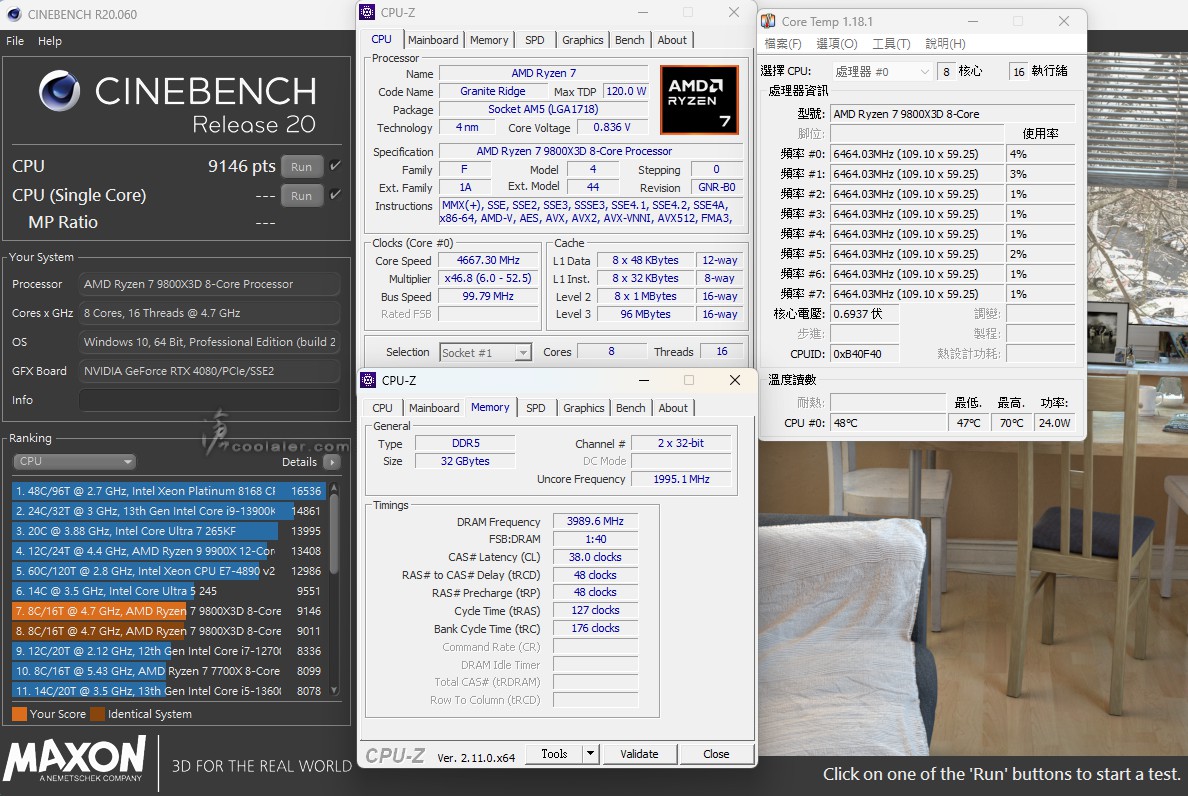The image size is (1188, 796).
Task: Run the CPU (Single Core) test
Action: 302,195
